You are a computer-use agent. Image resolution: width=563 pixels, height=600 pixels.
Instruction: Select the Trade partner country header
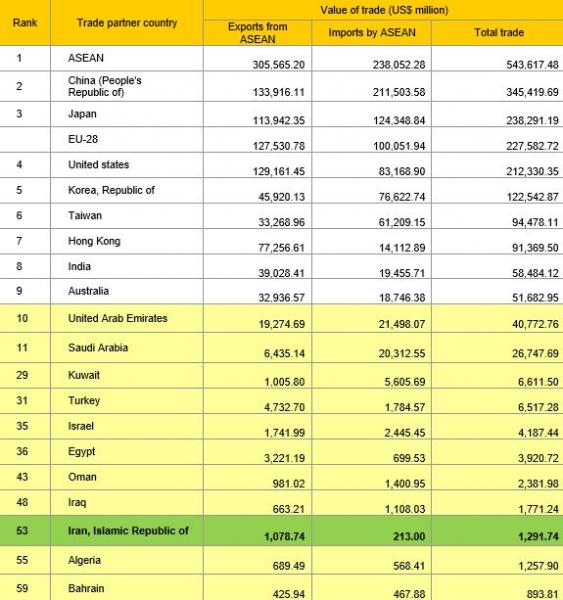point(127,23)
